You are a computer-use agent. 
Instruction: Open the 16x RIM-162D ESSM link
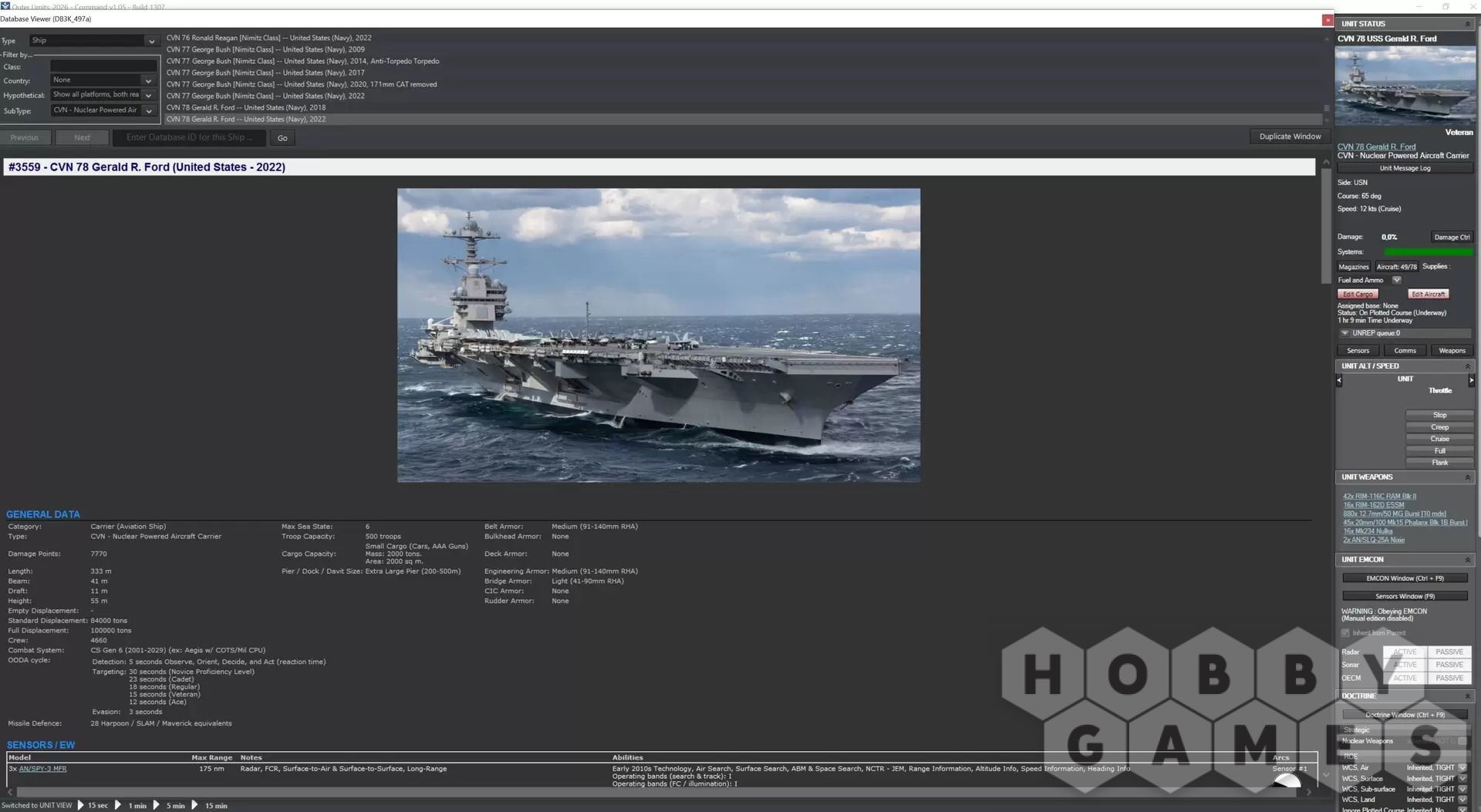click(x=1373, y=505)
